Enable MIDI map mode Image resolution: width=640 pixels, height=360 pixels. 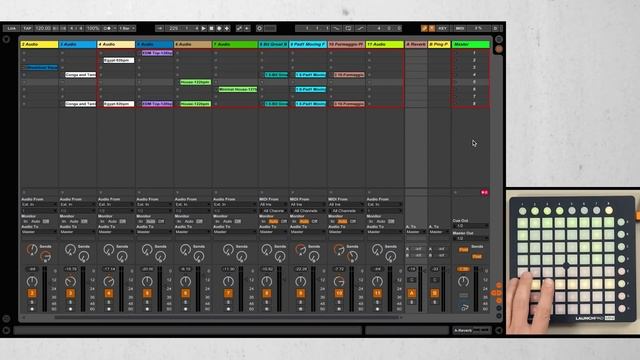(x=460, y=28)
